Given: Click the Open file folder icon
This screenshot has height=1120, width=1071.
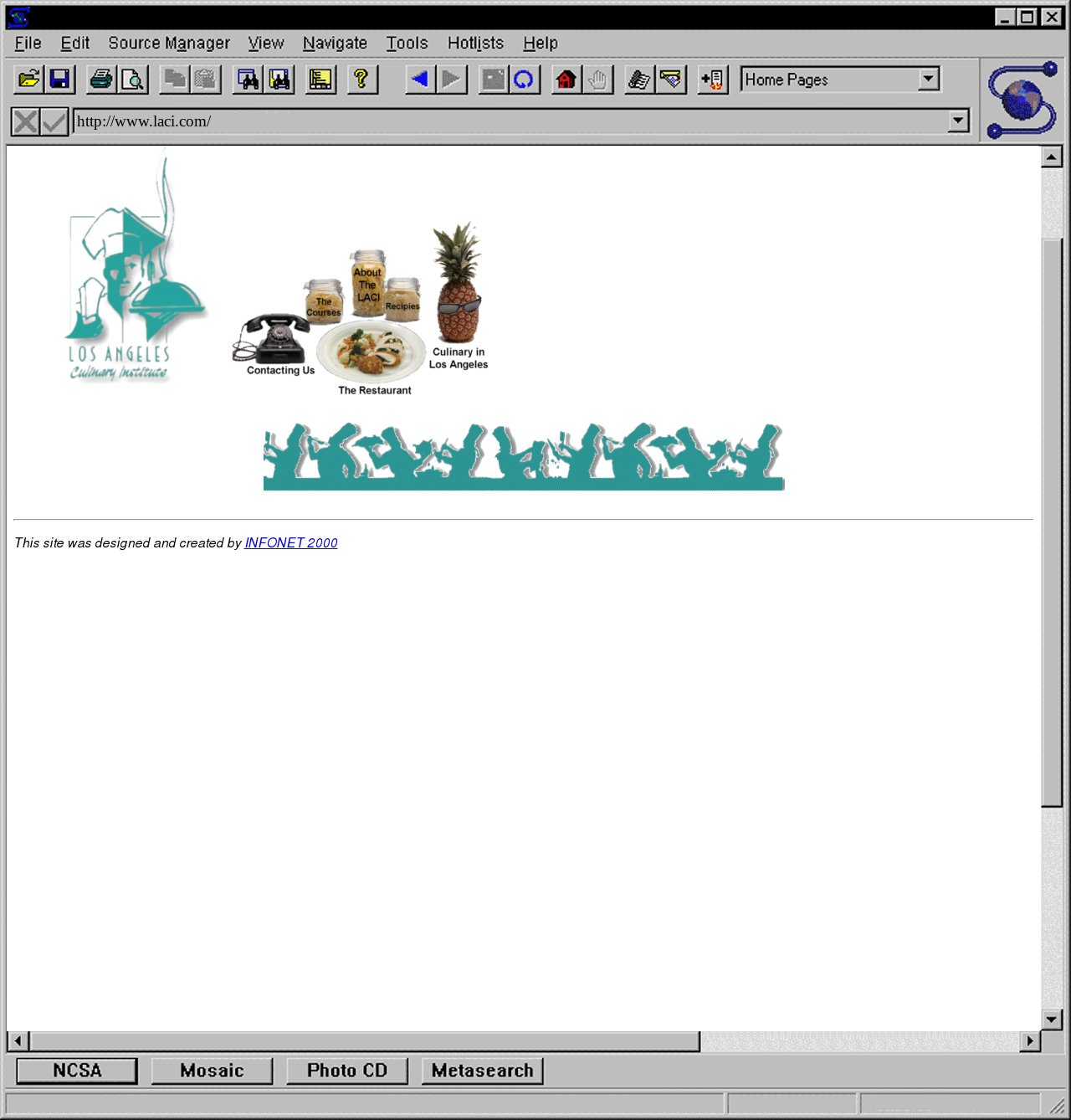Looking at the screenshot, I should [28, 80].
